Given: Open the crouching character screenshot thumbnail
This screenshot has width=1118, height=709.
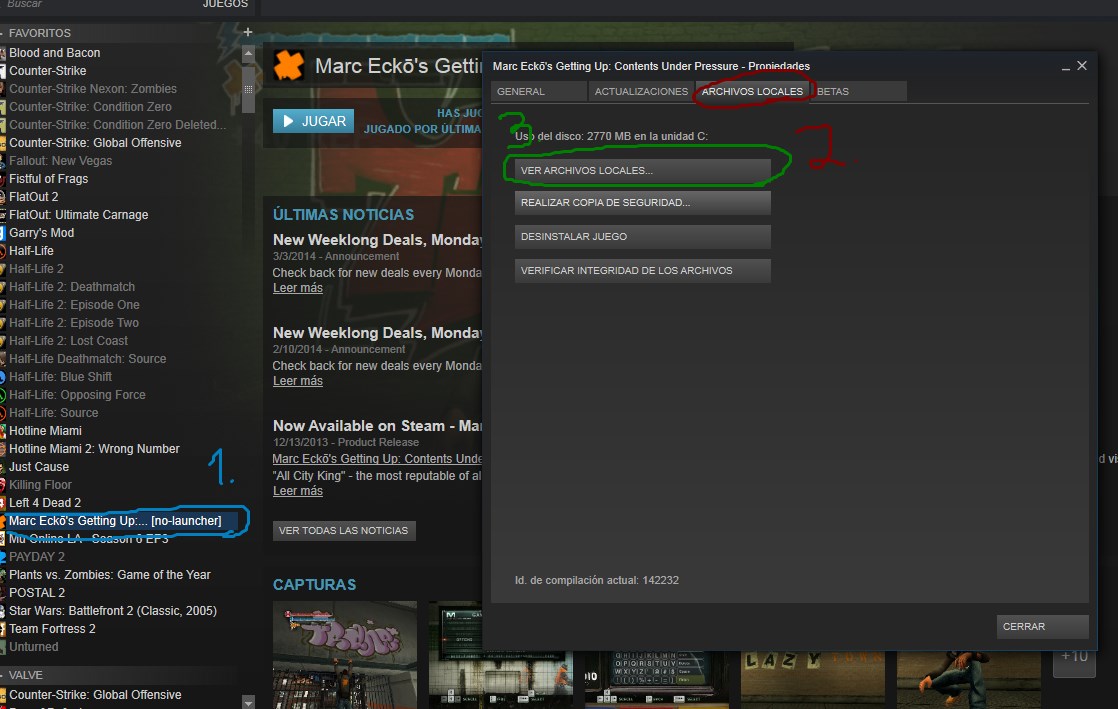Looking at the screenshot, I should coord(968,680).
